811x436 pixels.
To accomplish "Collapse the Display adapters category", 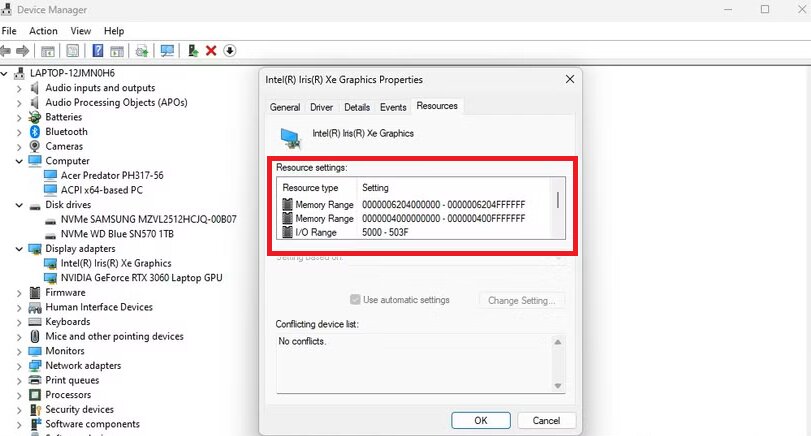I will (x=19, y=249).
